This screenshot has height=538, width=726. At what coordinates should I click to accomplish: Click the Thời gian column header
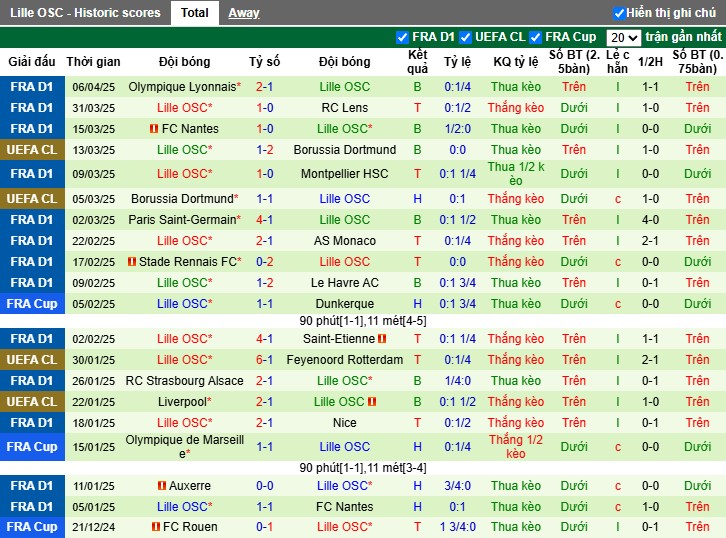94,62
